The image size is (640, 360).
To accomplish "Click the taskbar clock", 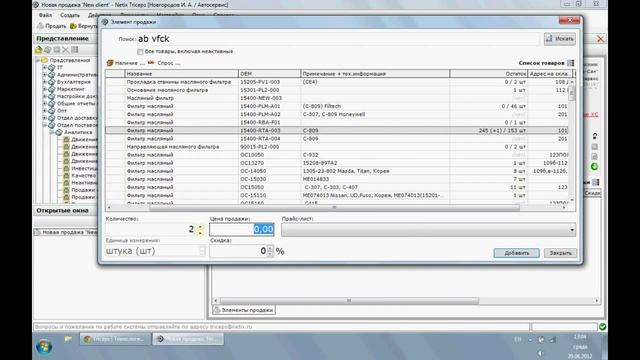I will (580, 346).
